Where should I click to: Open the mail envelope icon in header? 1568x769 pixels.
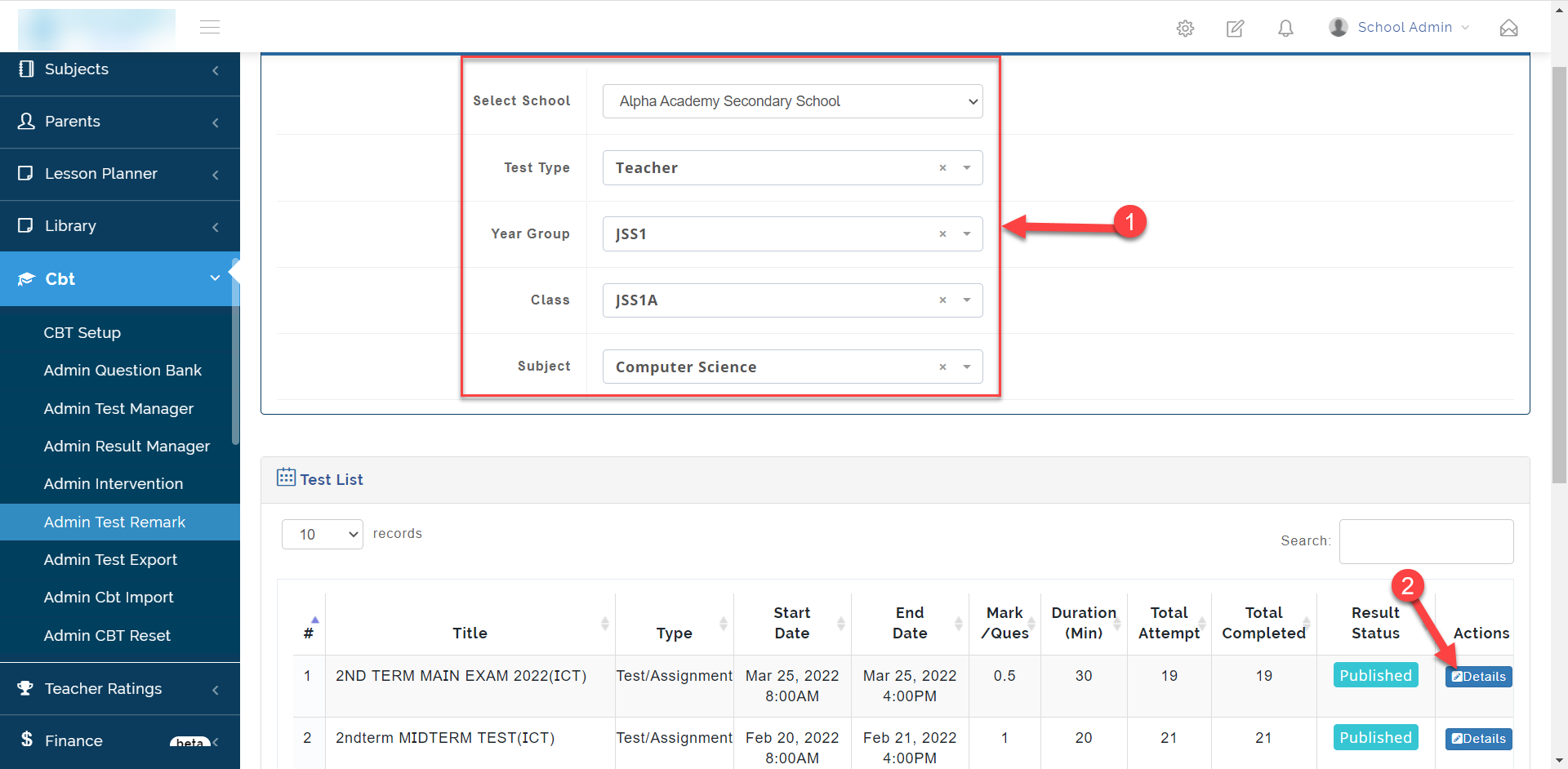pos(1508,29)
